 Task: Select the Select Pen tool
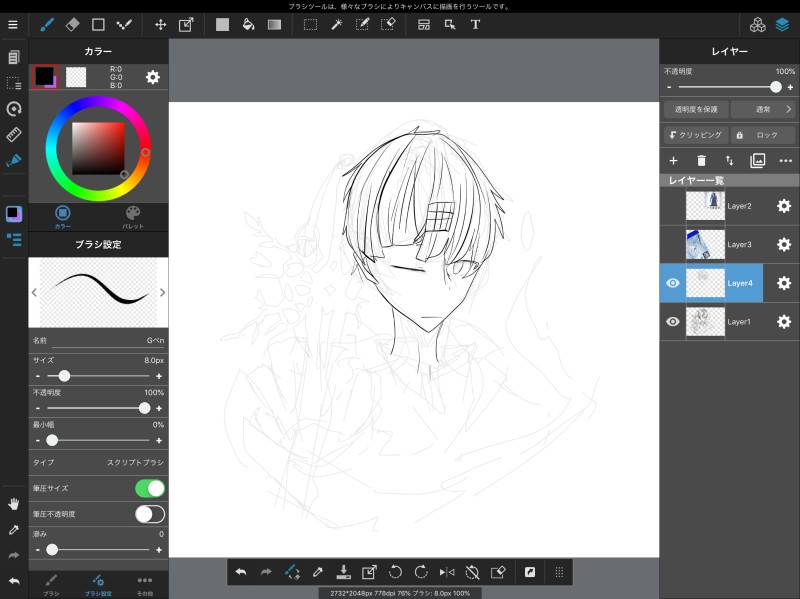[x=362, y=24]
